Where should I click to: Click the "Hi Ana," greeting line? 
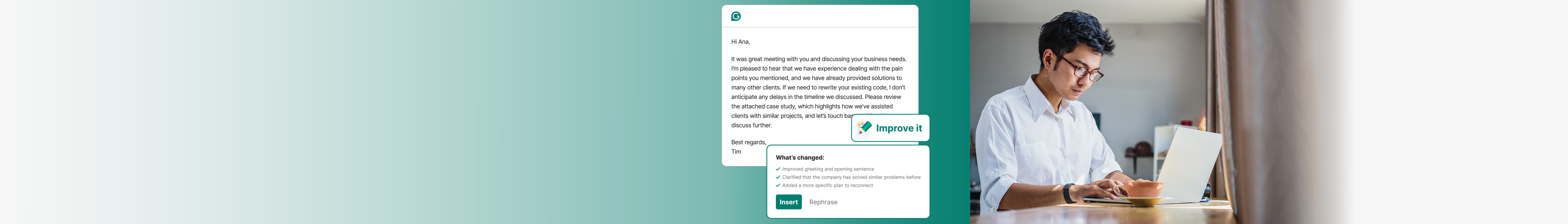[740, 42]
